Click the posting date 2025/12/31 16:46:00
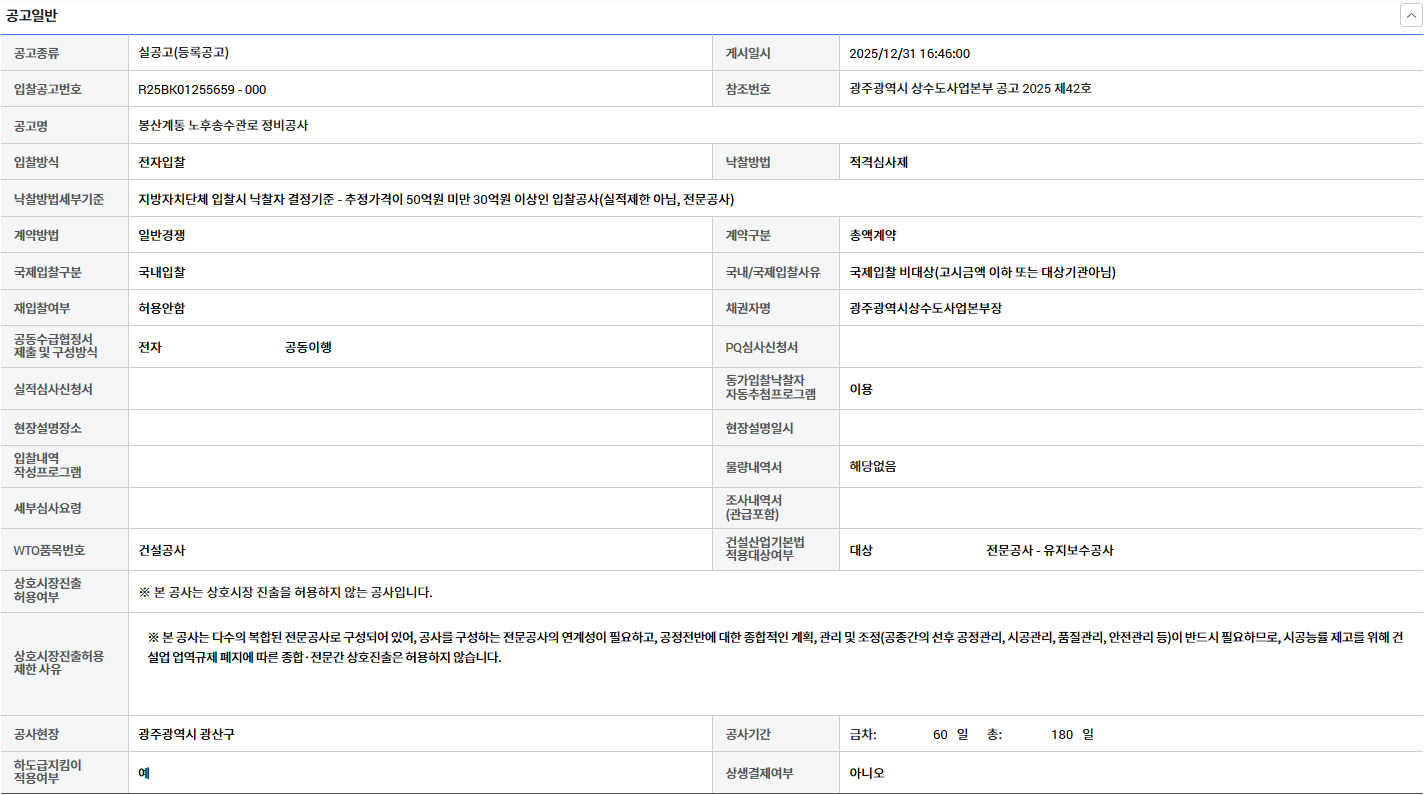 pos(909,54)
